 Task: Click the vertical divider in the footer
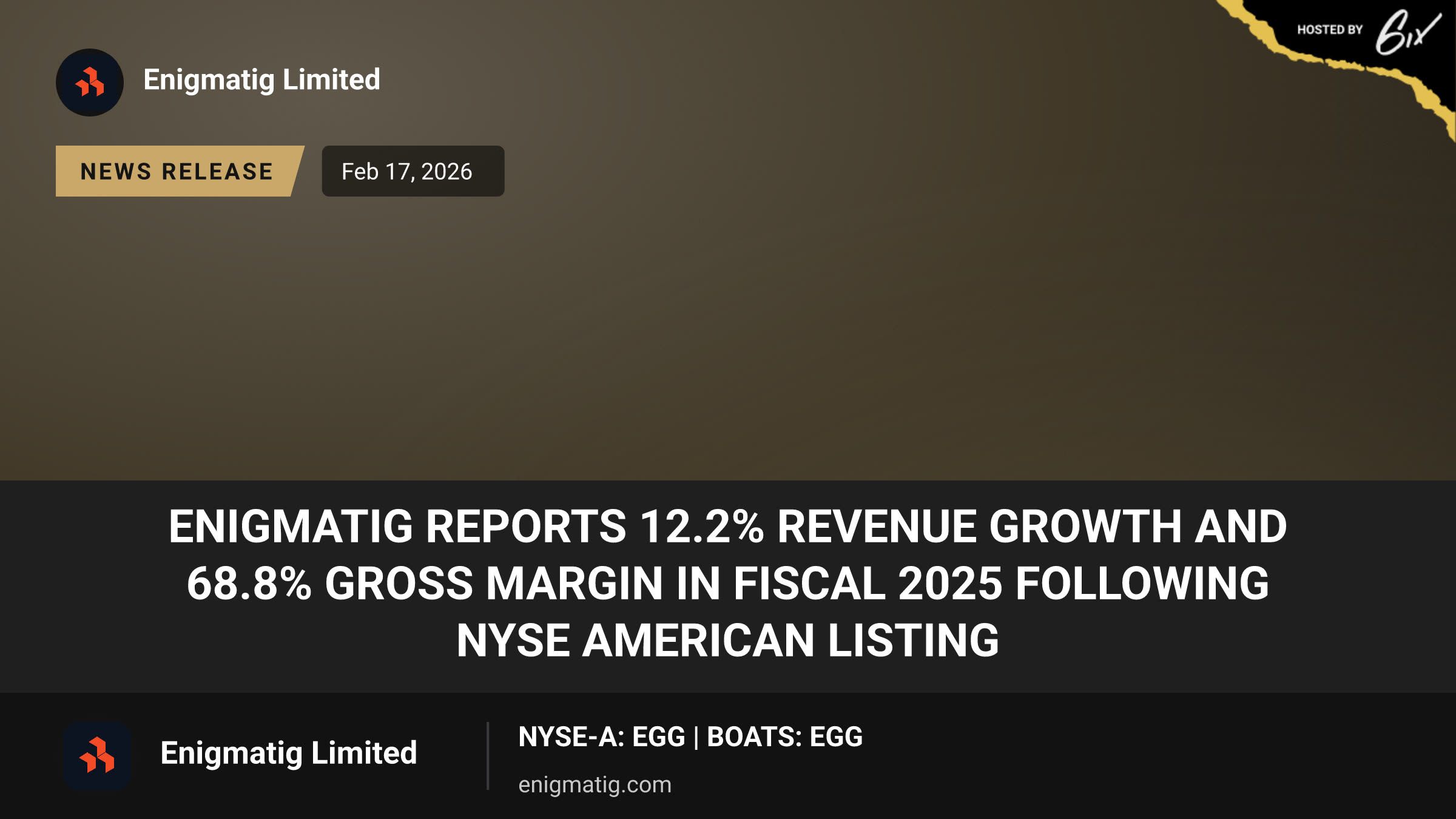click(x=488, y=756)
